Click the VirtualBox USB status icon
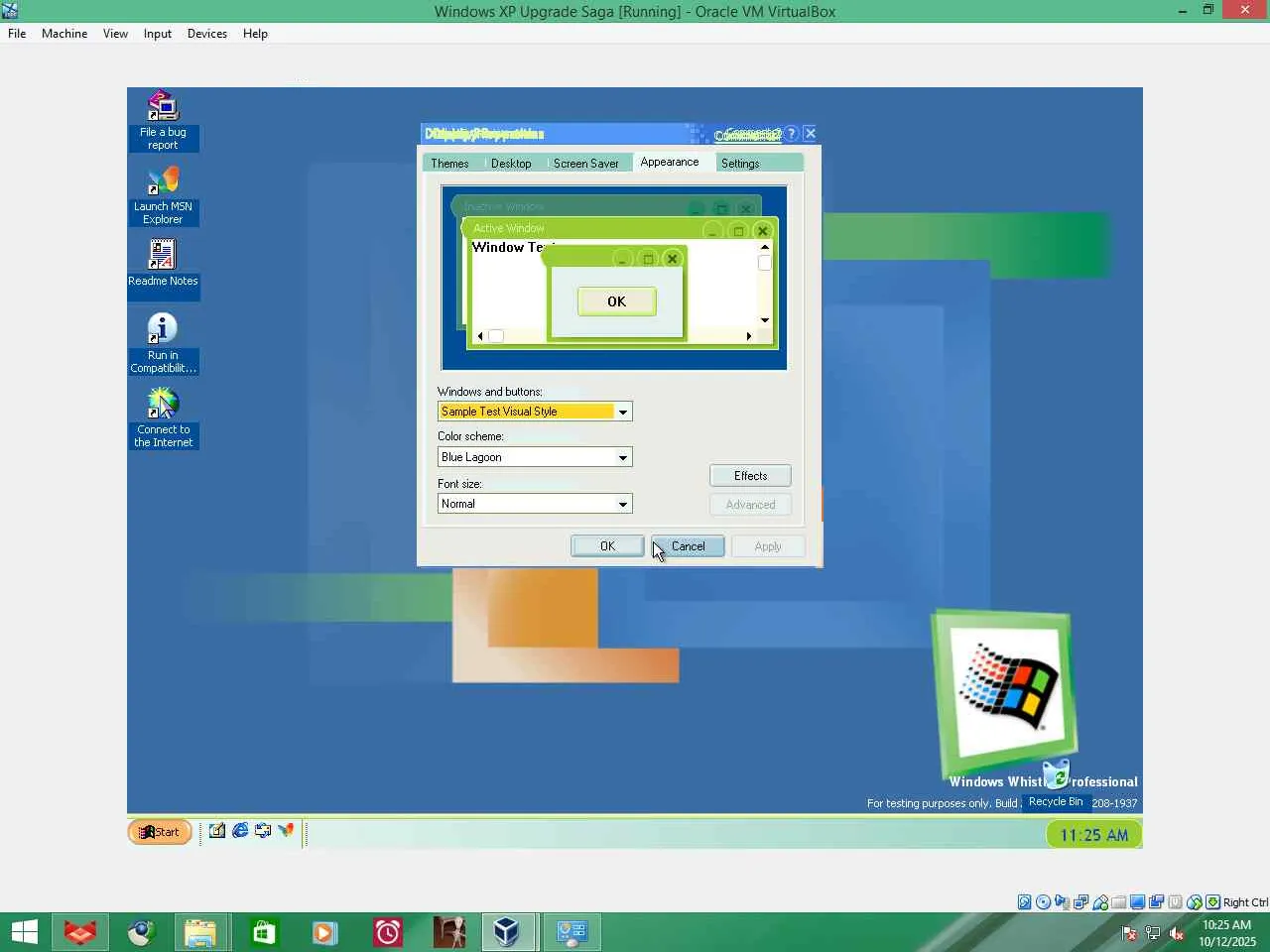The width and height of the screenshot is (1270, 952). (x=1100, y=902)
